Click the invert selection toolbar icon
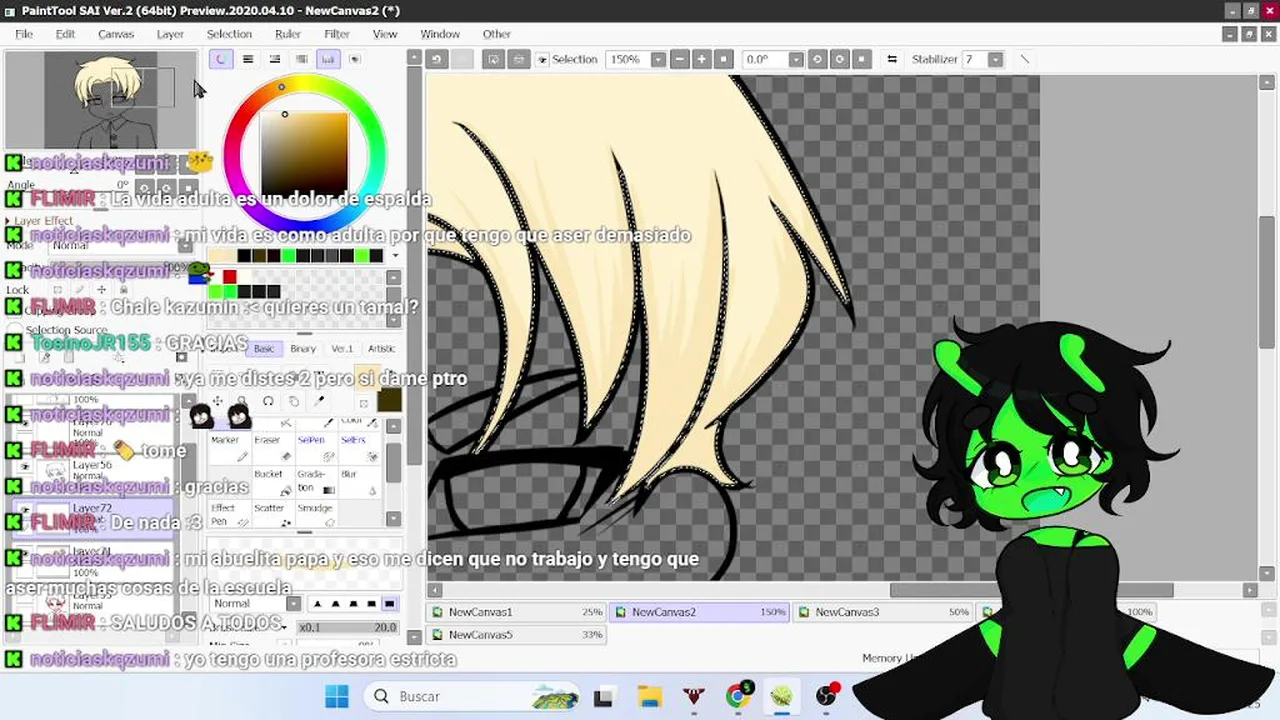Screen dimensions: 1280x720 click(518, 59)
